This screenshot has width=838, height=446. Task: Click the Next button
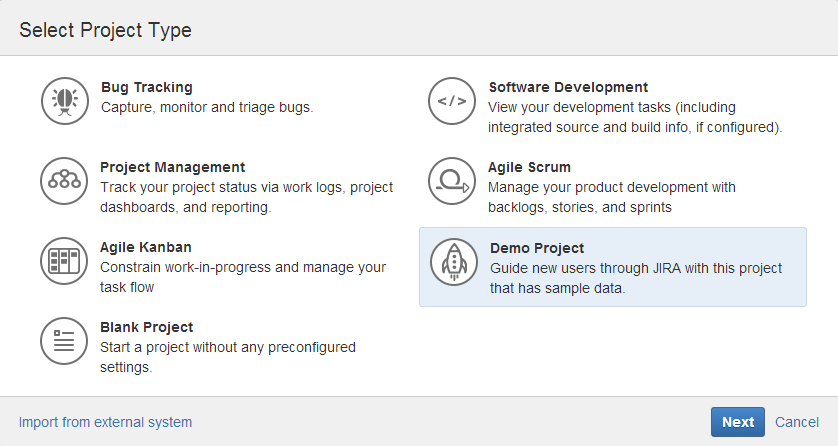click(738, 422)
